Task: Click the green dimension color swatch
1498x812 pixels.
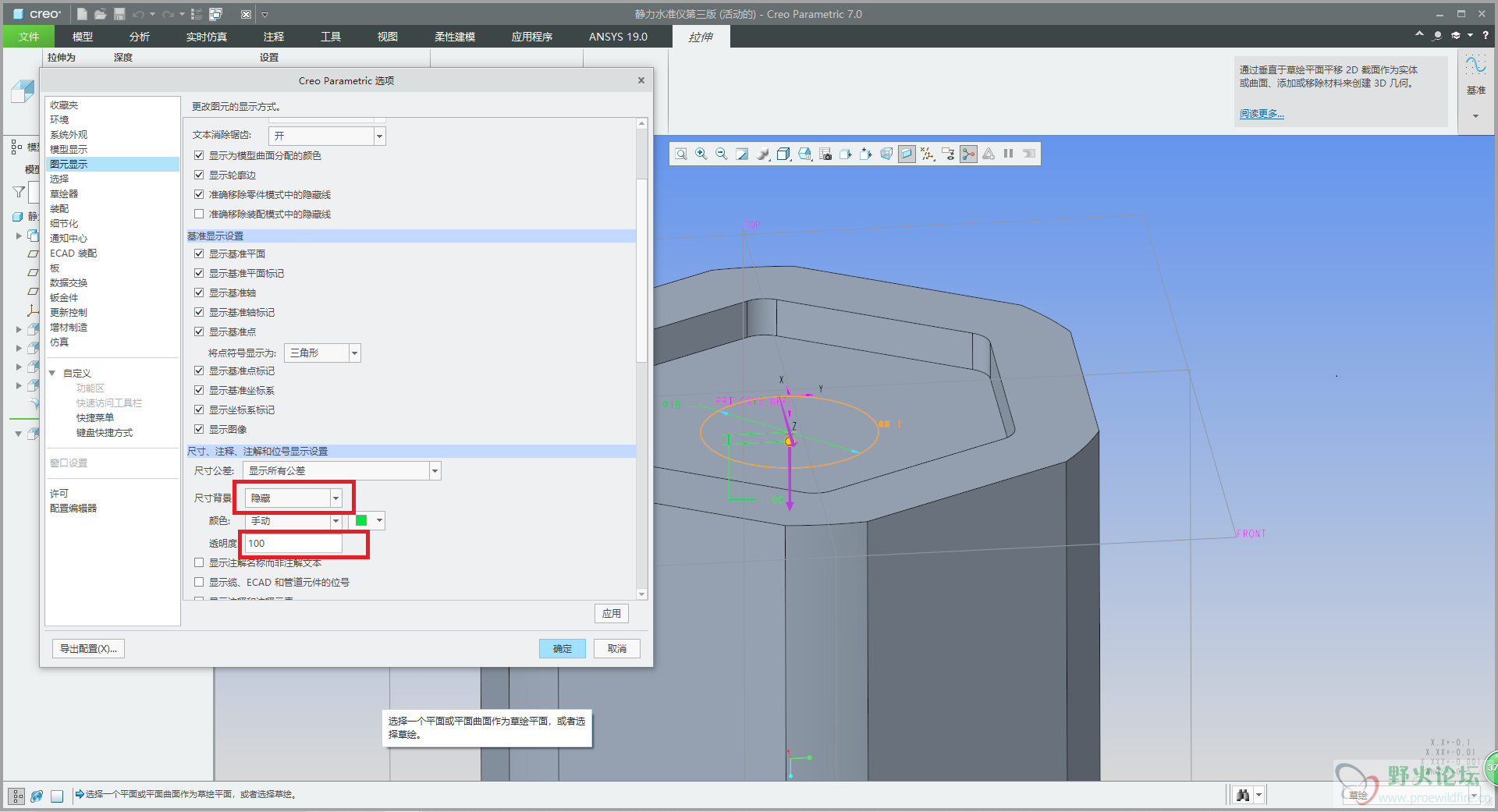Action: point(361,520)
